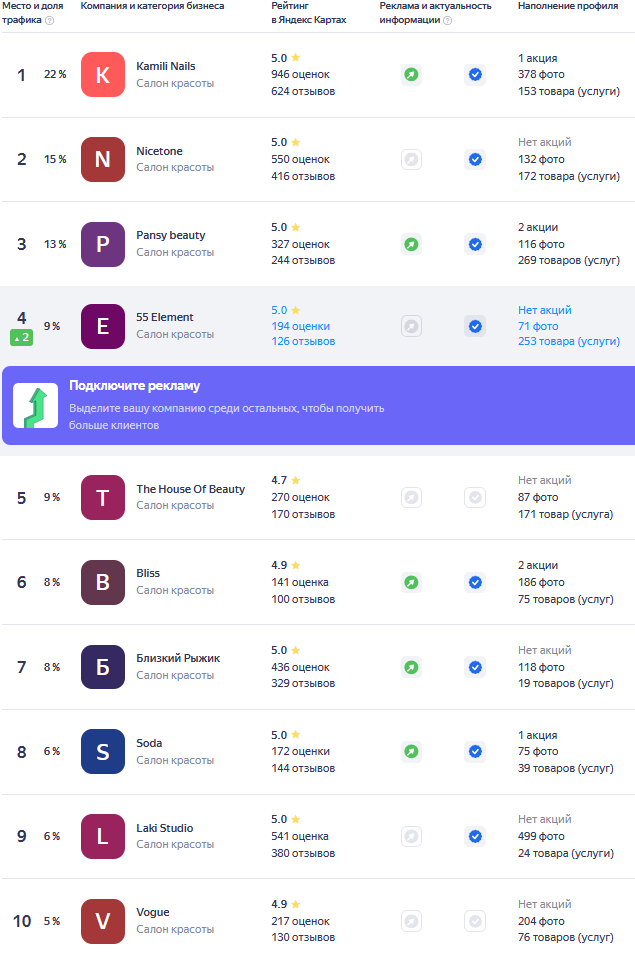Click the Bliss B avatar

pyautogui.click(x=103, y=582)
